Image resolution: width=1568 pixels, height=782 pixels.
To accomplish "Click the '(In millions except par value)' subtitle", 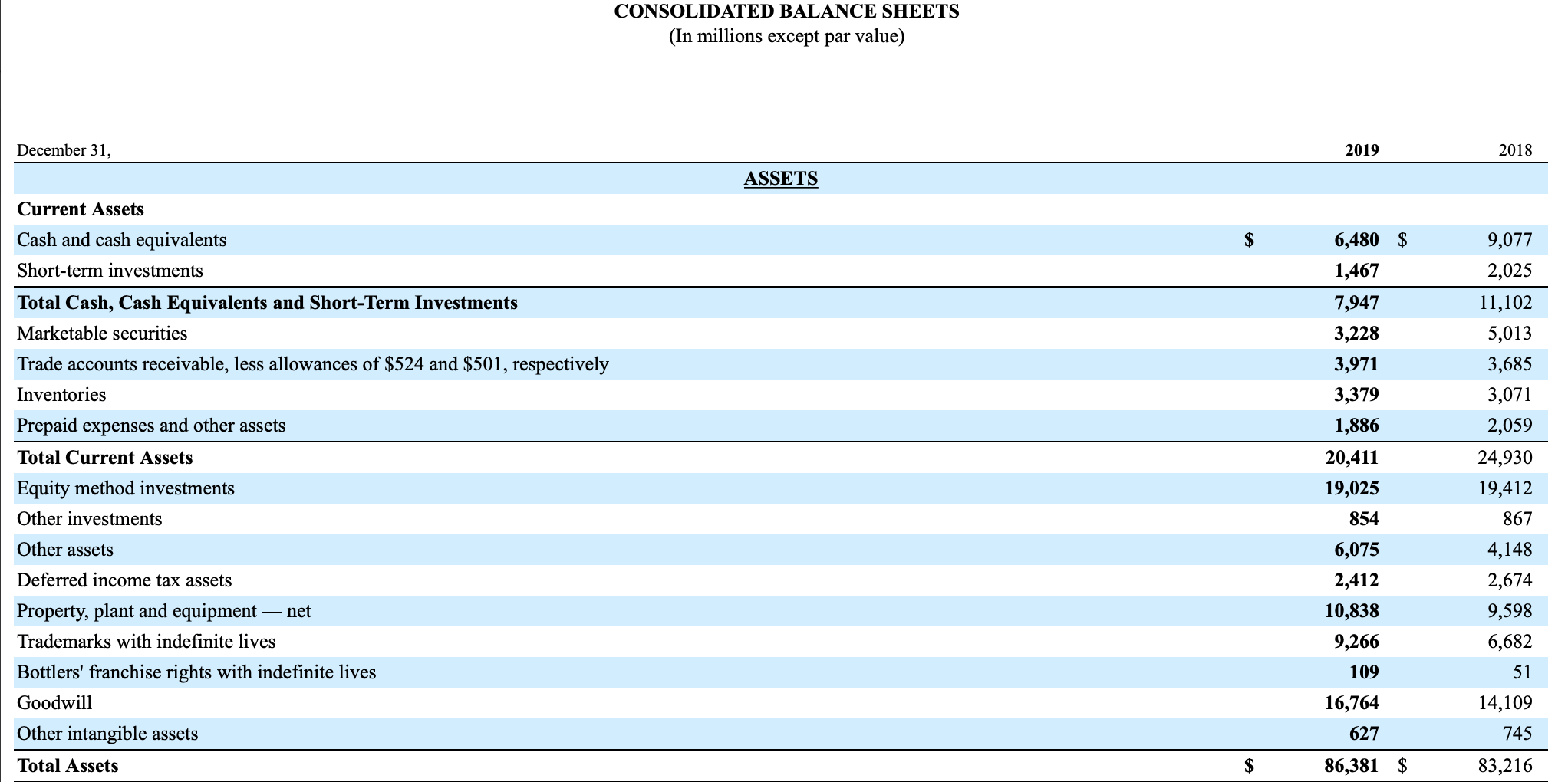I will [x=786, y=36].
